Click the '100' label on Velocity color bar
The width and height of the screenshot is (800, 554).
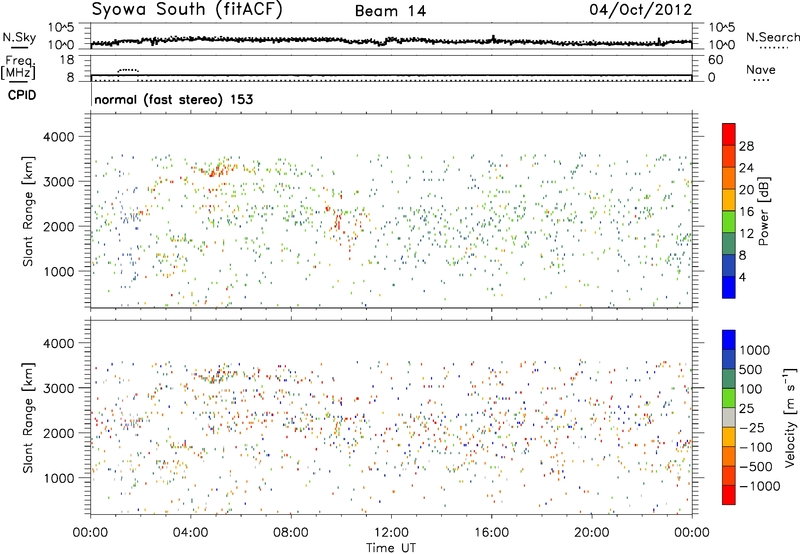(x=751, y=389)
